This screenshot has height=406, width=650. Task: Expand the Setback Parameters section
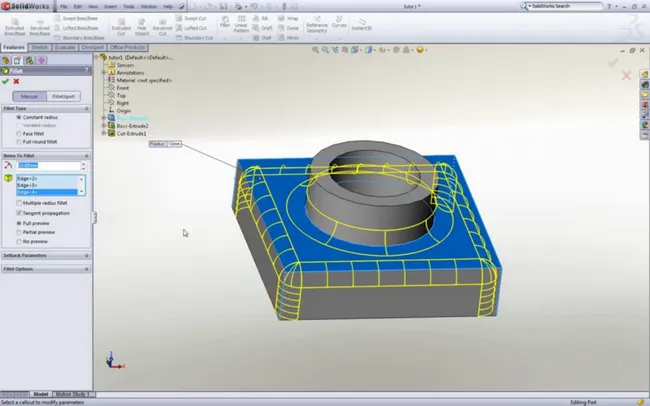click(87, 255)
